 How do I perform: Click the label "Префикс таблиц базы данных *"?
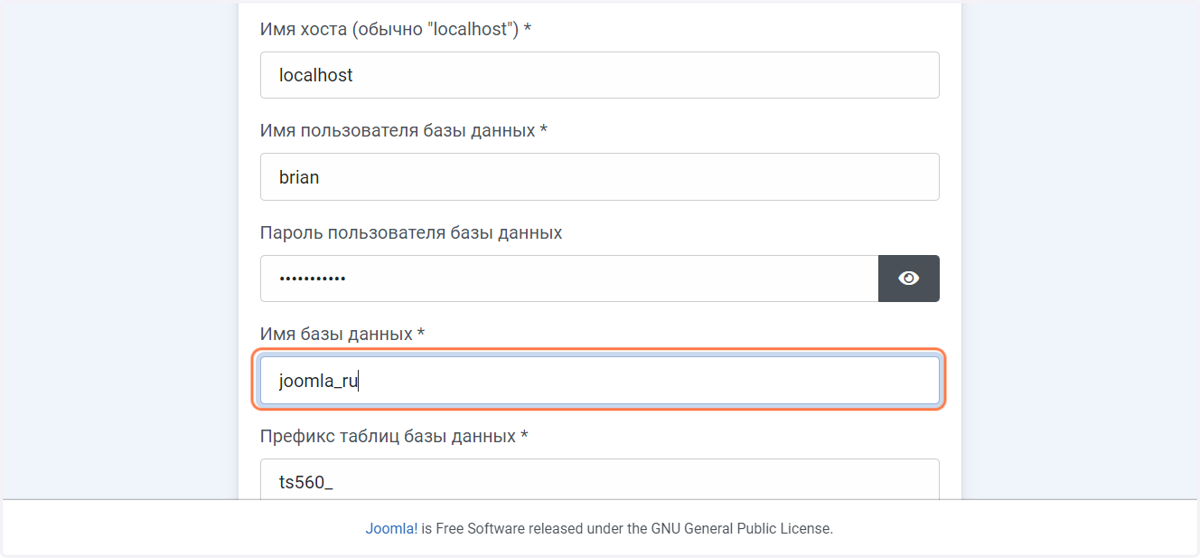pyautogui.click(x=394, y=436)
